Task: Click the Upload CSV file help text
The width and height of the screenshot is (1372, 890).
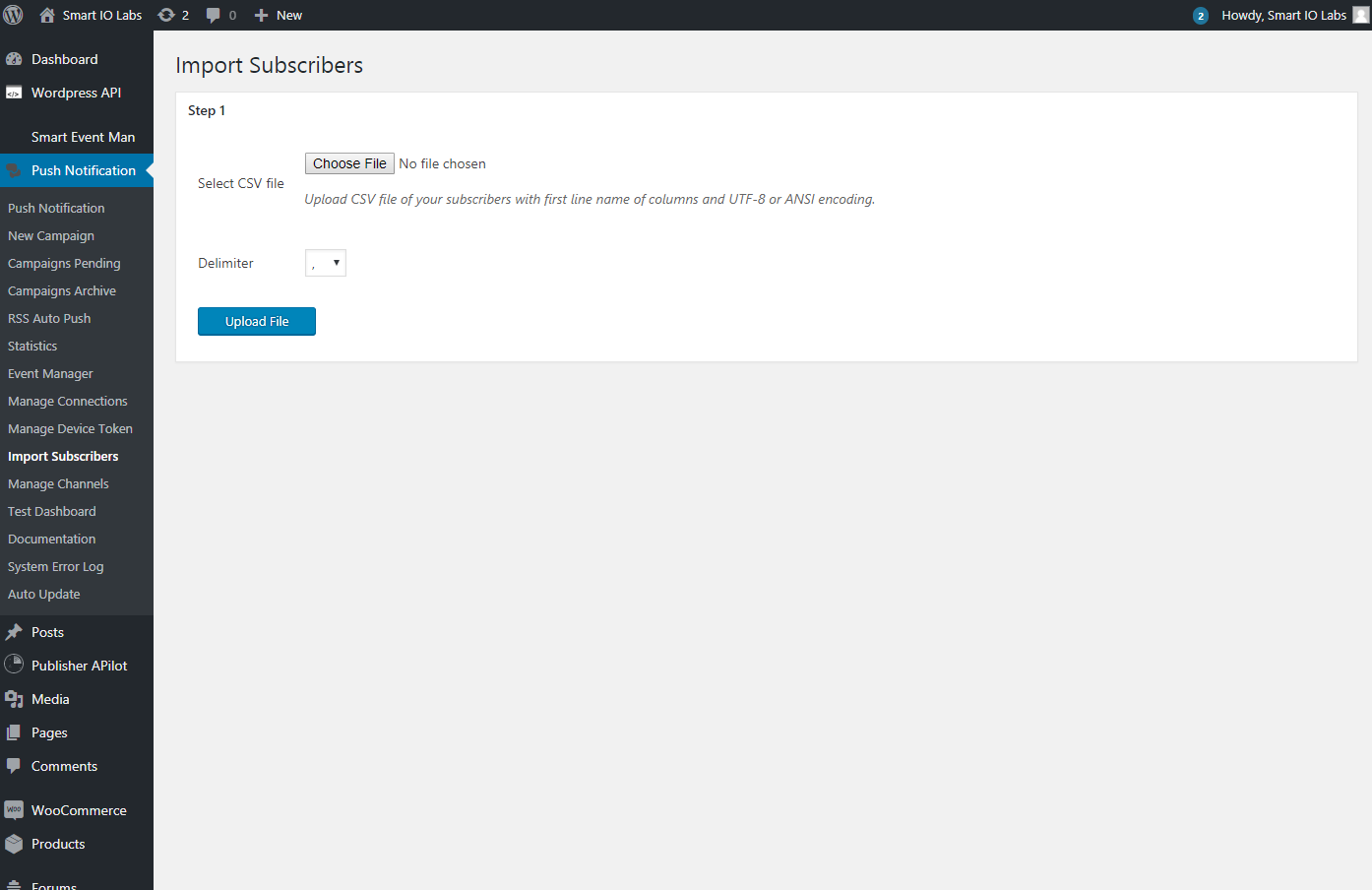Action: [x=590, y=199]
